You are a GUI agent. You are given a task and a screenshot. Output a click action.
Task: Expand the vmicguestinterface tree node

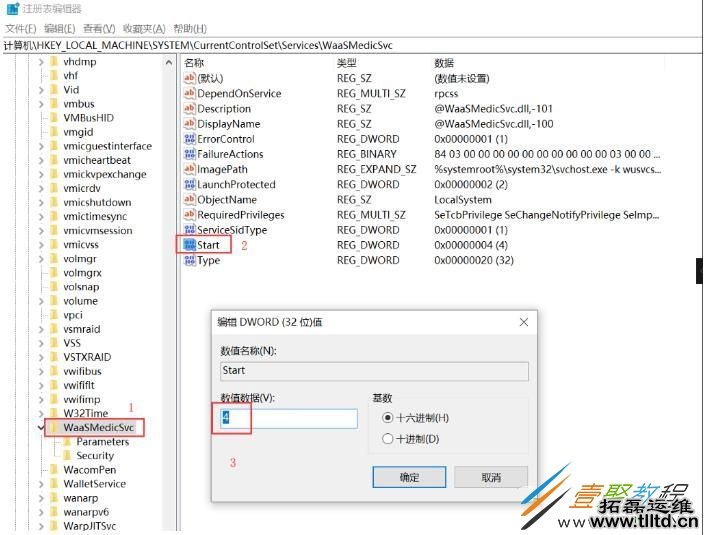[41, 146]
